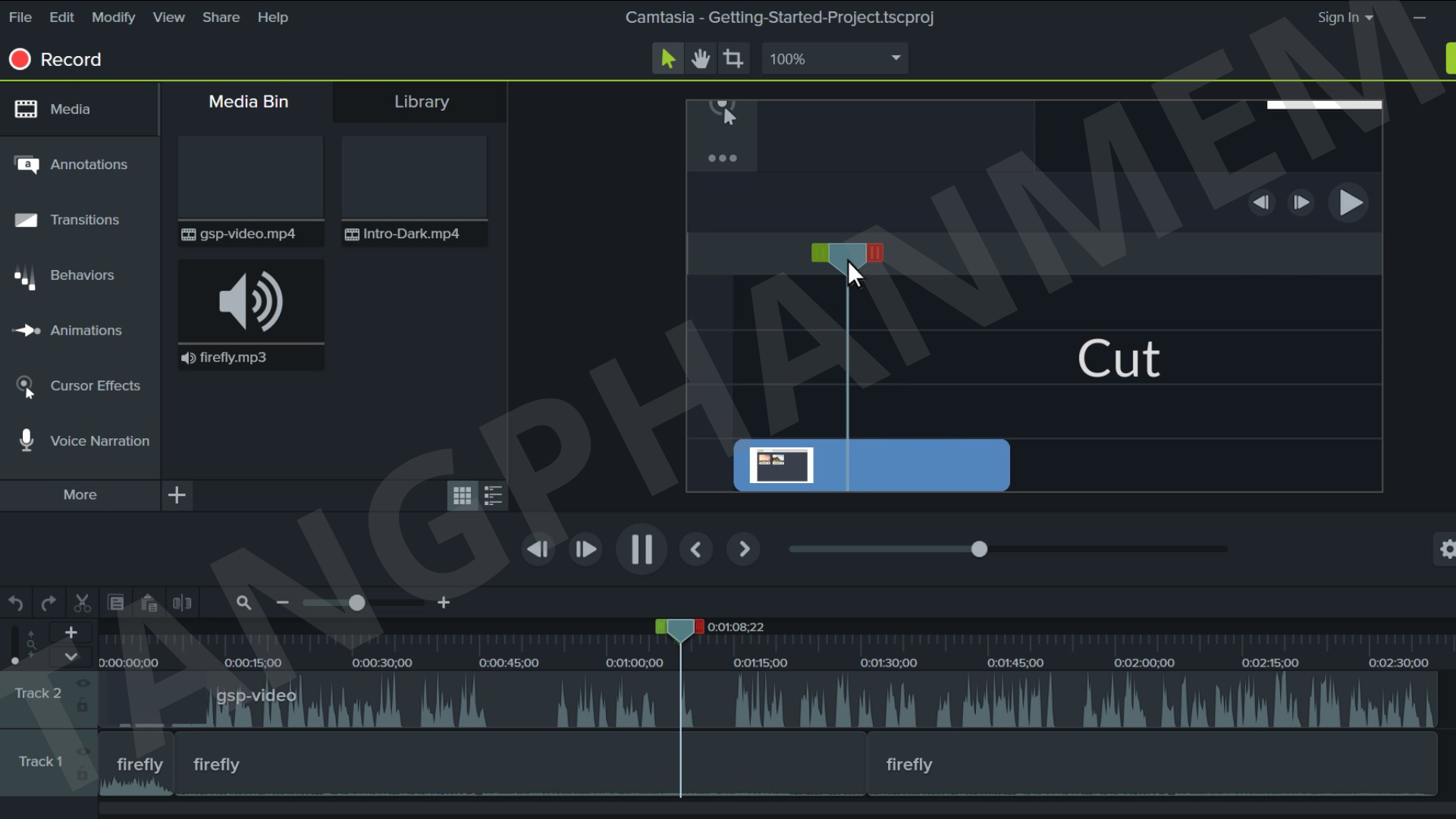Viewport: 1456px width, 819px height.
Task: Select the Crop tool
Action: (x=733, y=58)
